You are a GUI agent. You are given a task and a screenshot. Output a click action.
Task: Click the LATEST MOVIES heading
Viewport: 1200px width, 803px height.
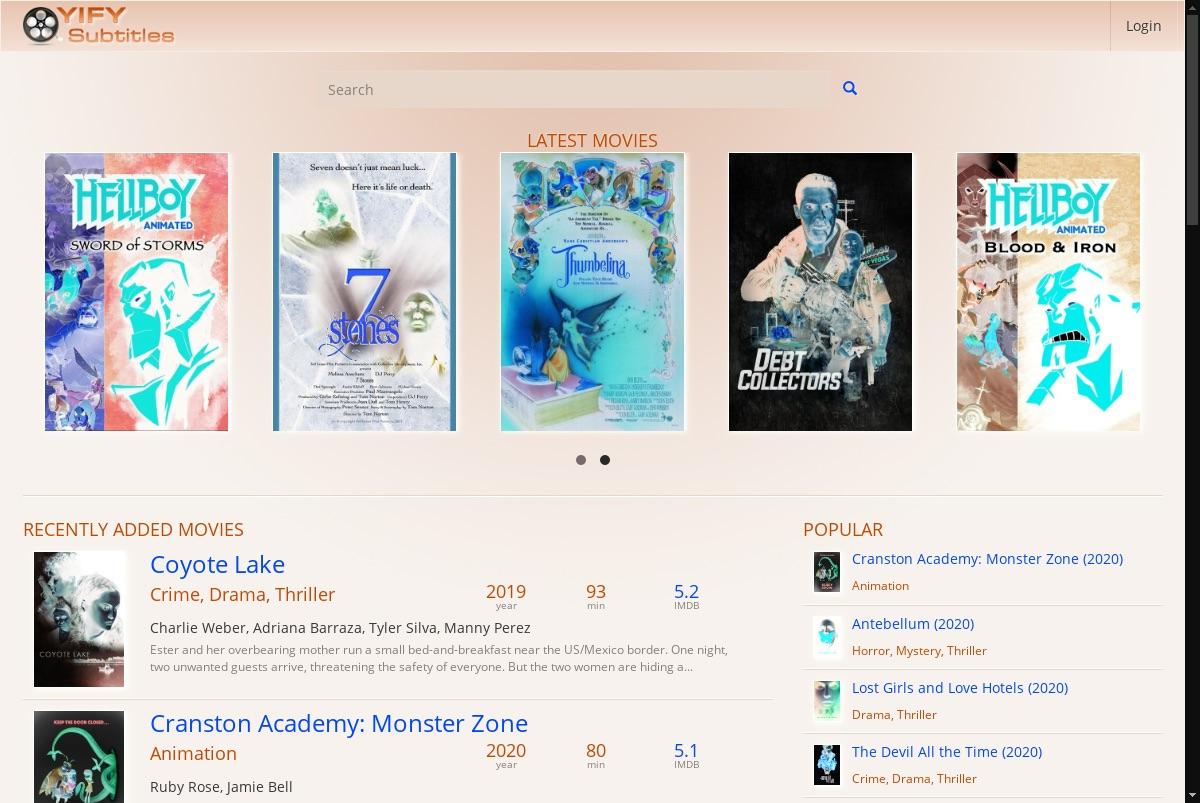point(592,141)
